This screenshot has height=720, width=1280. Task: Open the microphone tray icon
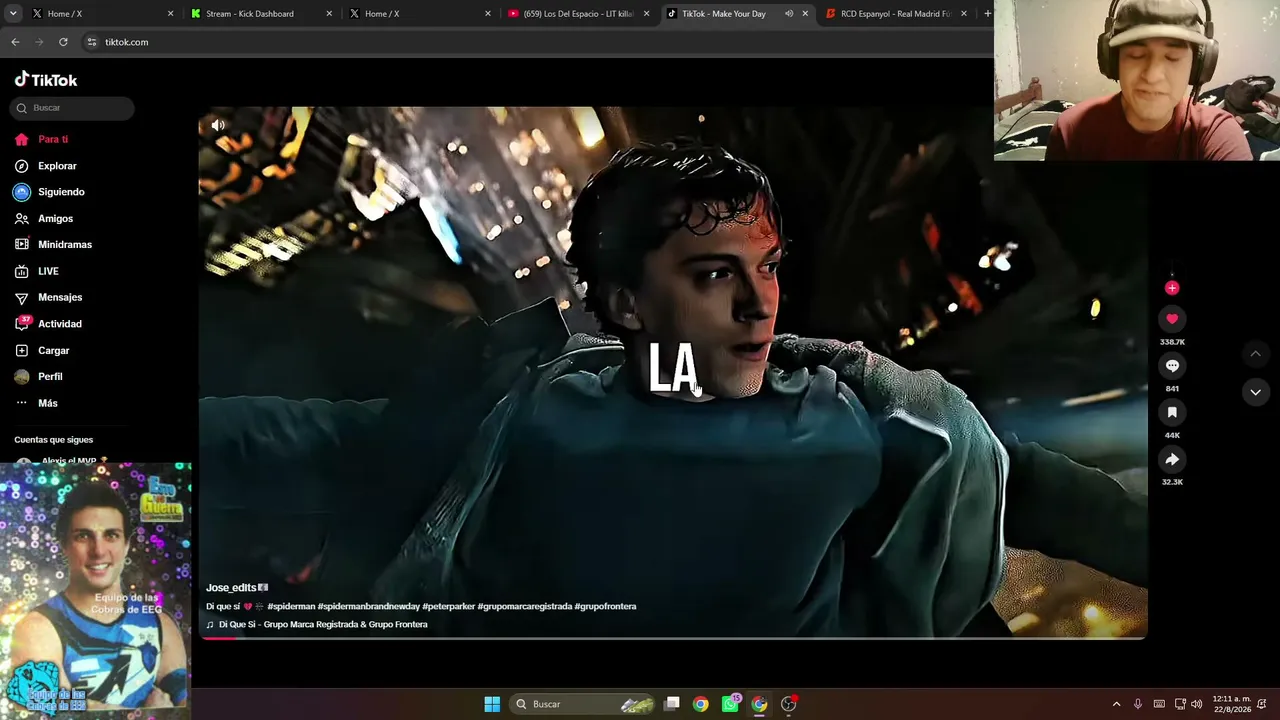point(1137,704)
